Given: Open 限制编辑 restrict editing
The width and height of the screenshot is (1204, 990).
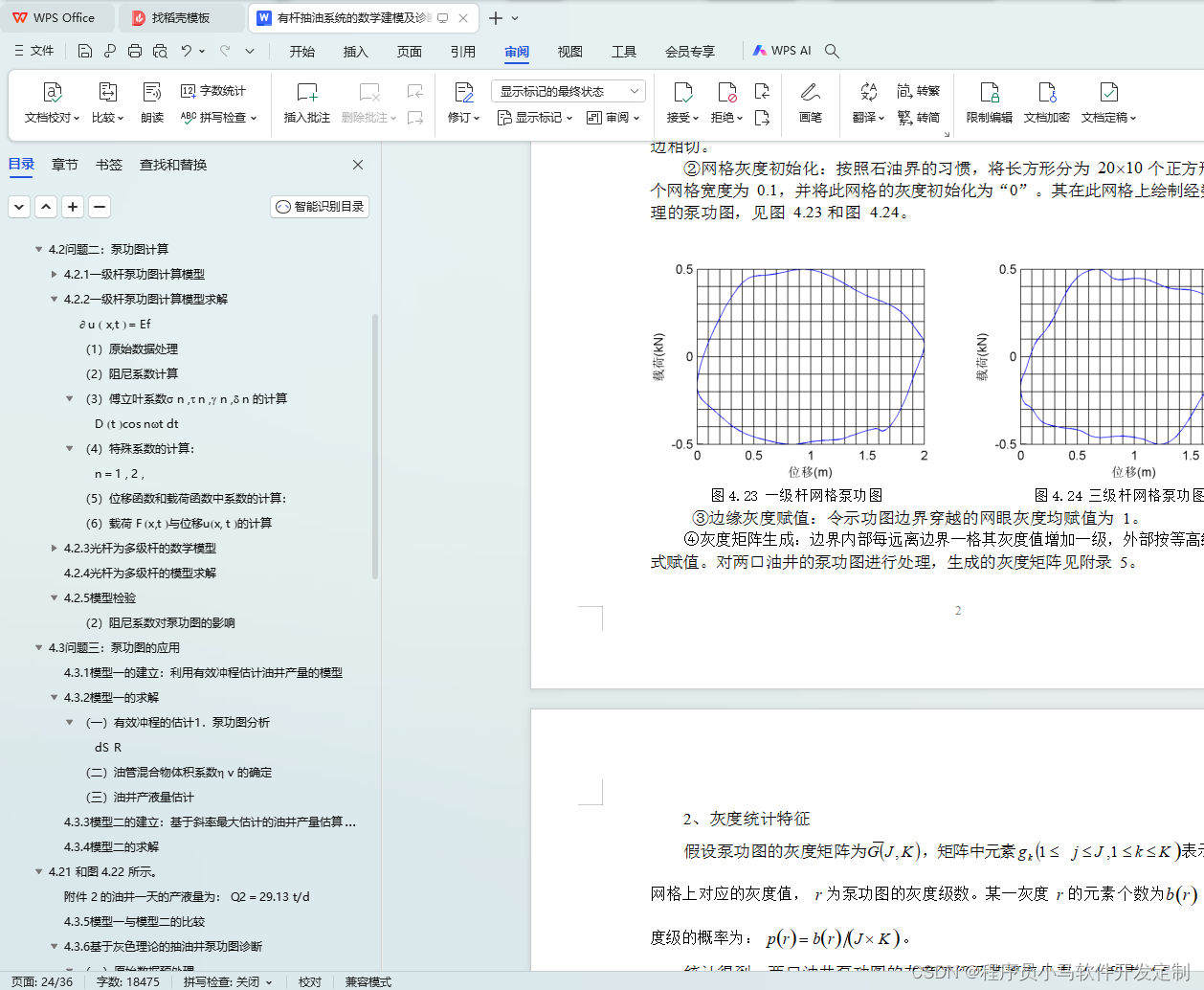Looking at the screenshot, I should coord(990,103).
